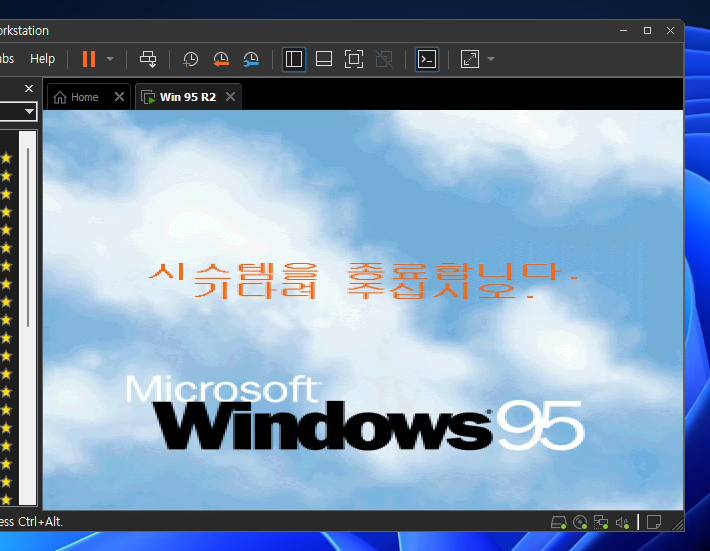Pause the virtual machine

89,59
